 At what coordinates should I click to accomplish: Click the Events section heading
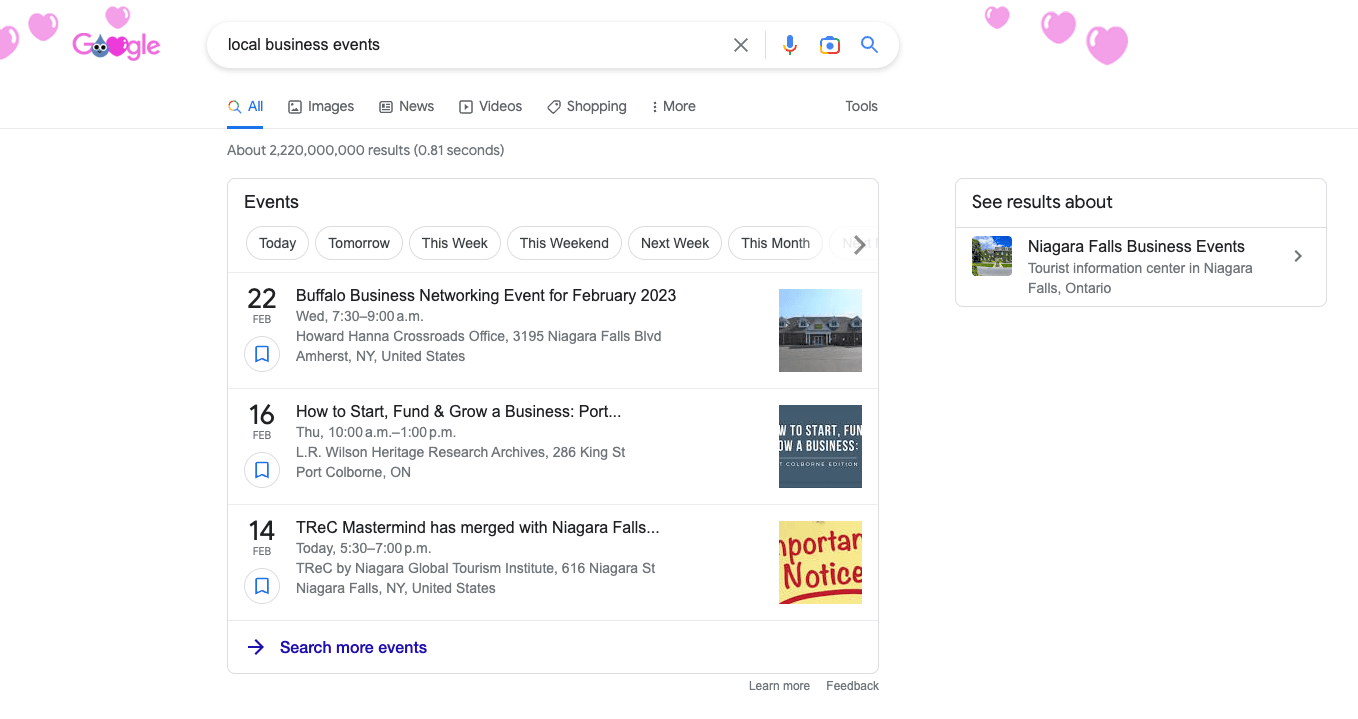[271, 202]
